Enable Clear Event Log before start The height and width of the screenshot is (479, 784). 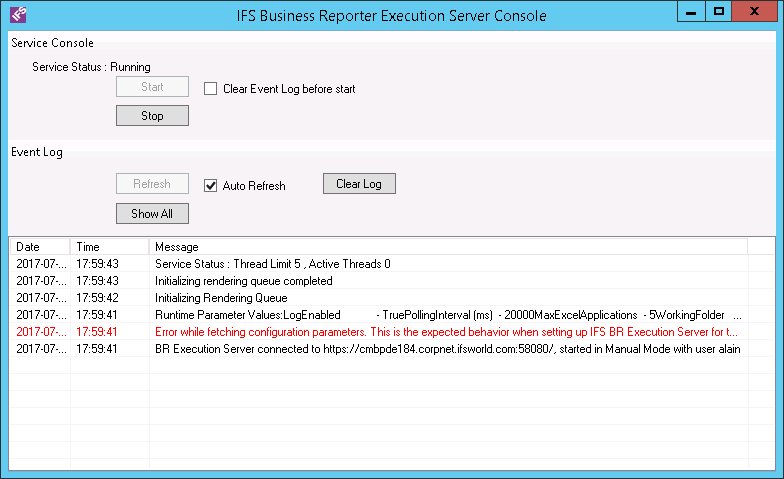click(211, 89)
